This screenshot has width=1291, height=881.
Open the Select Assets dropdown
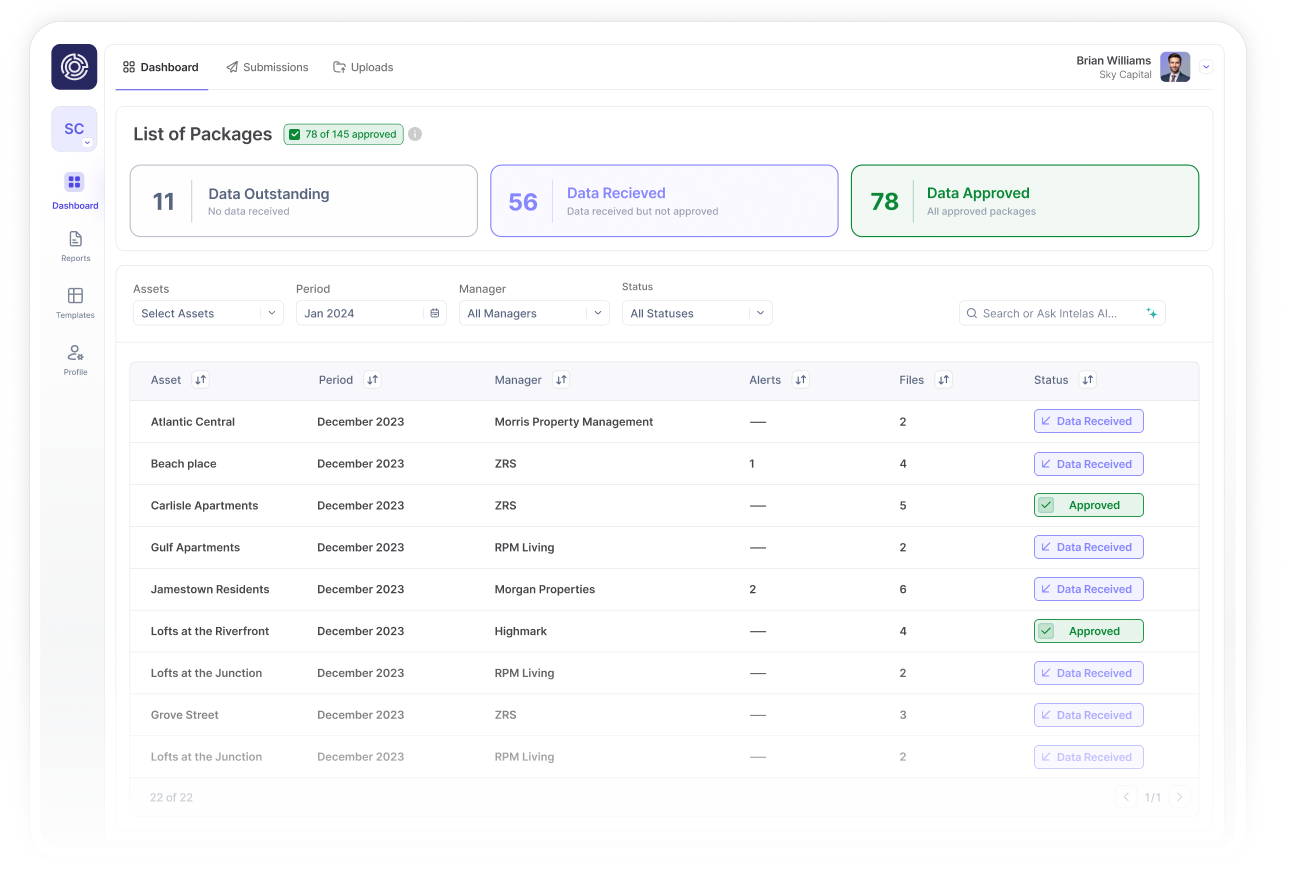pos(207,312)
